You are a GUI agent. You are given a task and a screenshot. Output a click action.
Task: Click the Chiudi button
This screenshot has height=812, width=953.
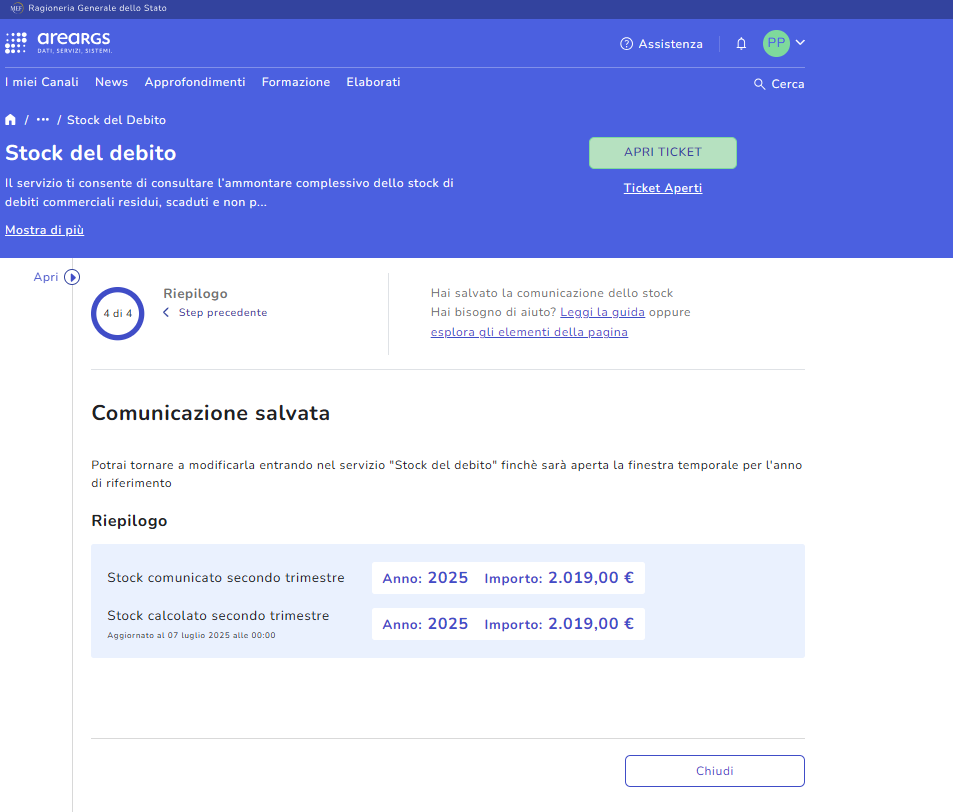click(714, 771)
